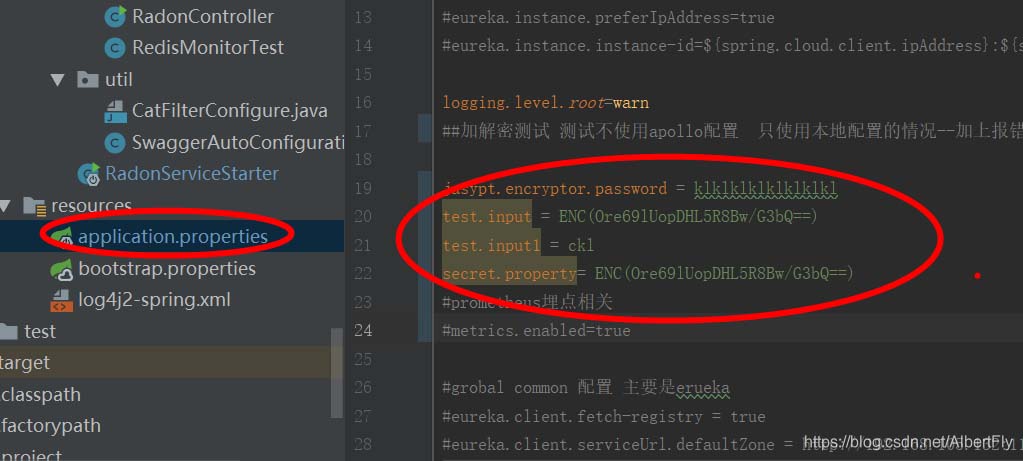
Task: Collapse the util folder
Action: point(58,80)
